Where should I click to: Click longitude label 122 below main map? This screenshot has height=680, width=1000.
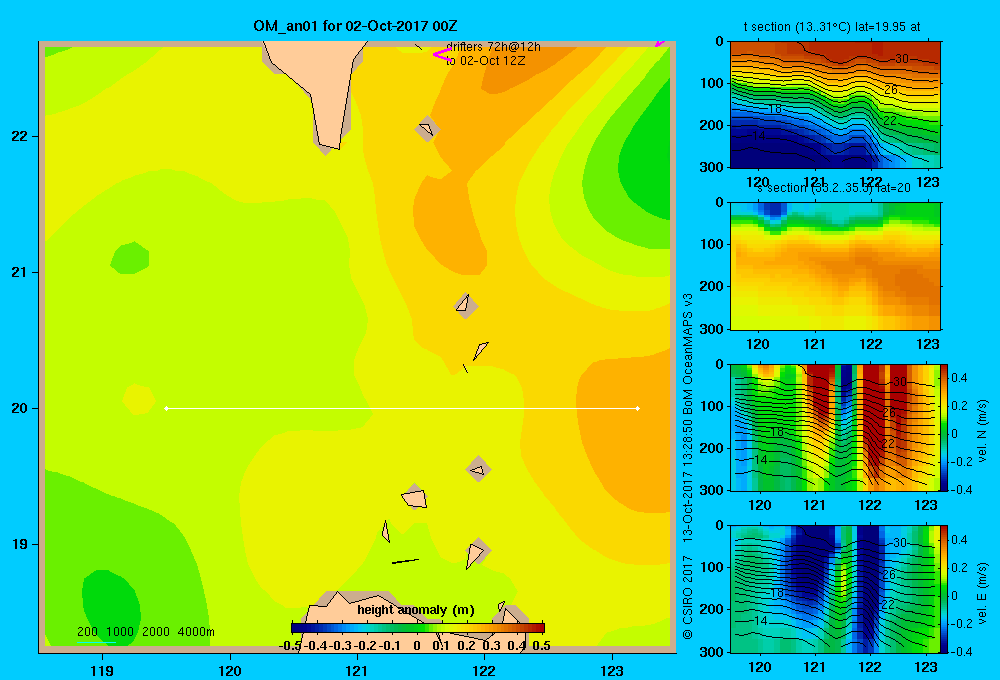(484, 670)
